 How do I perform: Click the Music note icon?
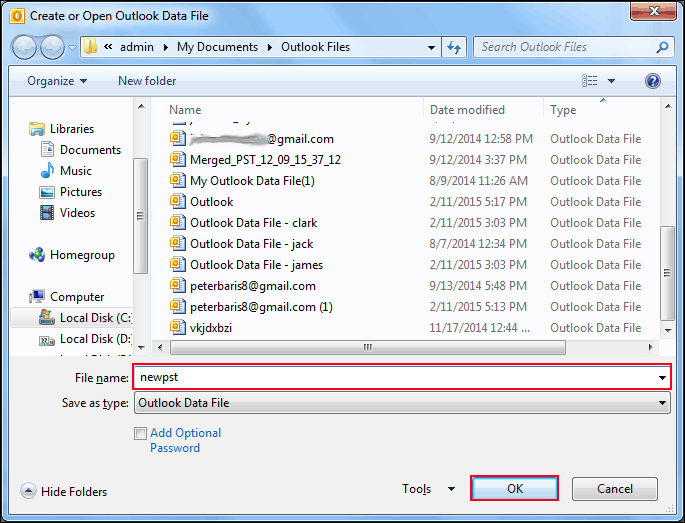(x=47, y=170)
